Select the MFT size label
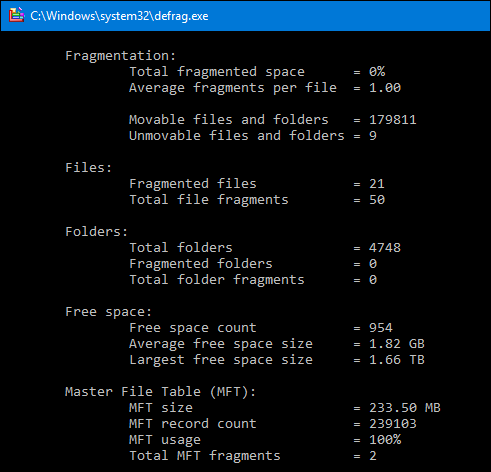 point(161,408)
